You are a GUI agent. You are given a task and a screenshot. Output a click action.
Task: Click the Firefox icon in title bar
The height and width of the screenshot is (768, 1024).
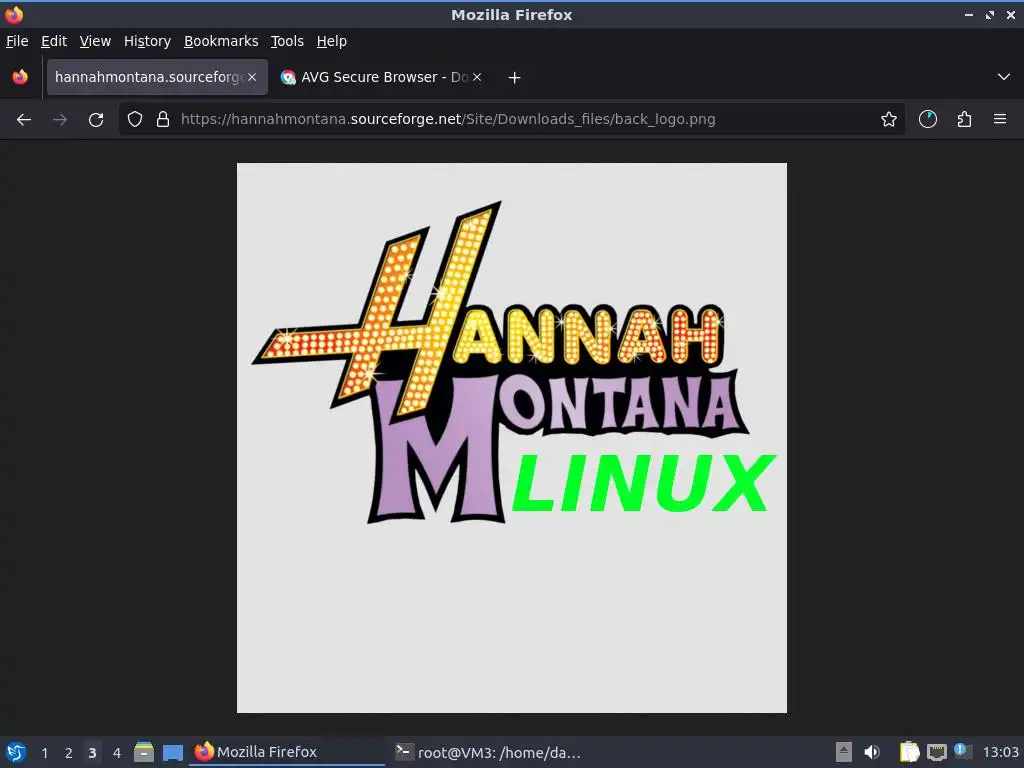(14, 14)
